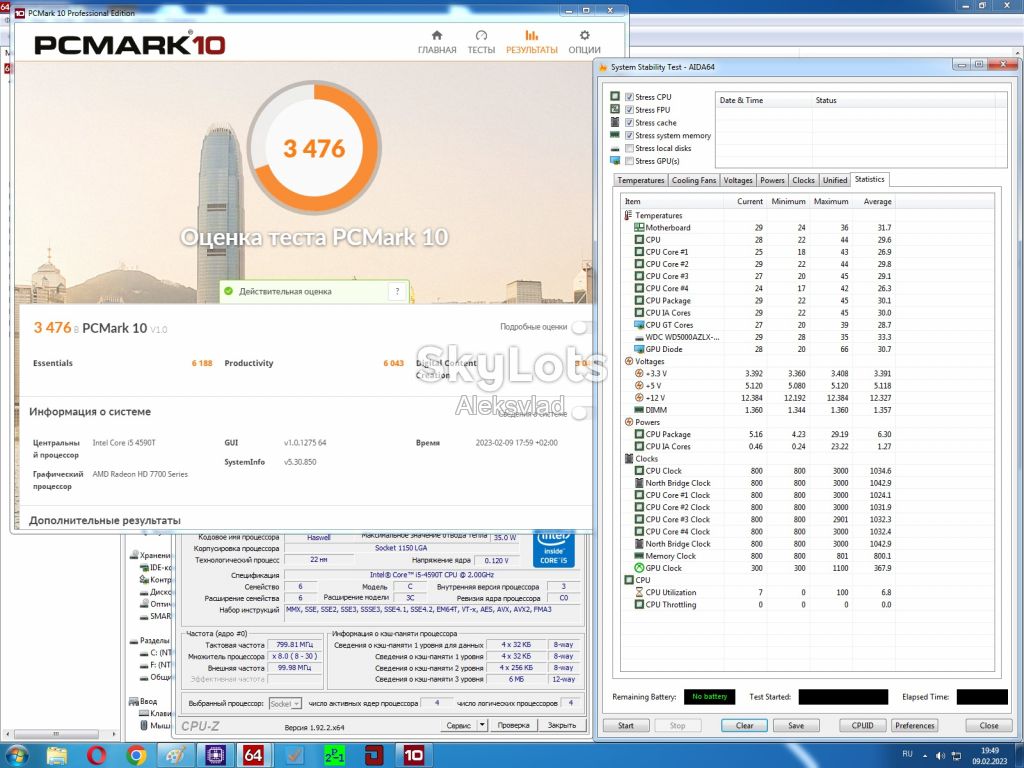
Task: Click the Start button in AIDA64 stability test
Action: coord(626,726)
